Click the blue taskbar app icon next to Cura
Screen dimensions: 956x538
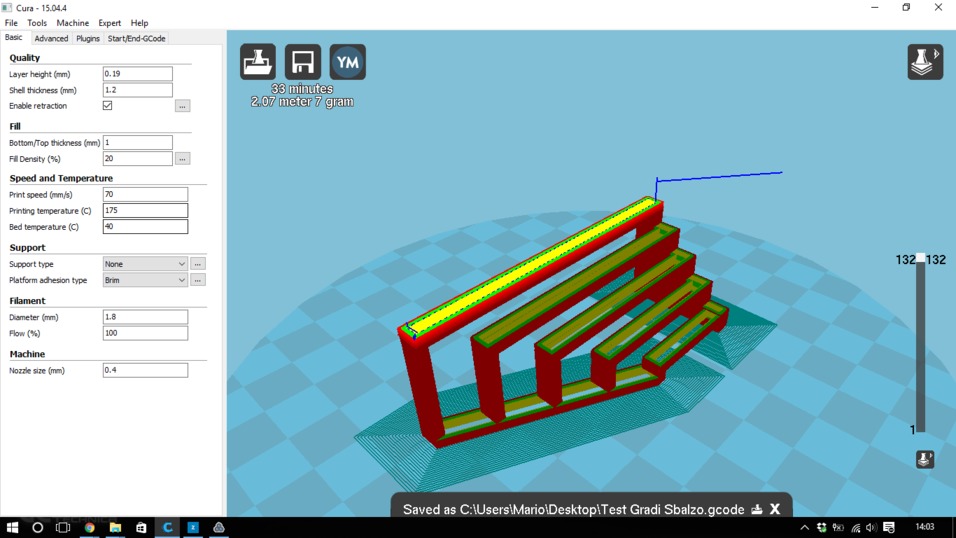pos(193,527)
